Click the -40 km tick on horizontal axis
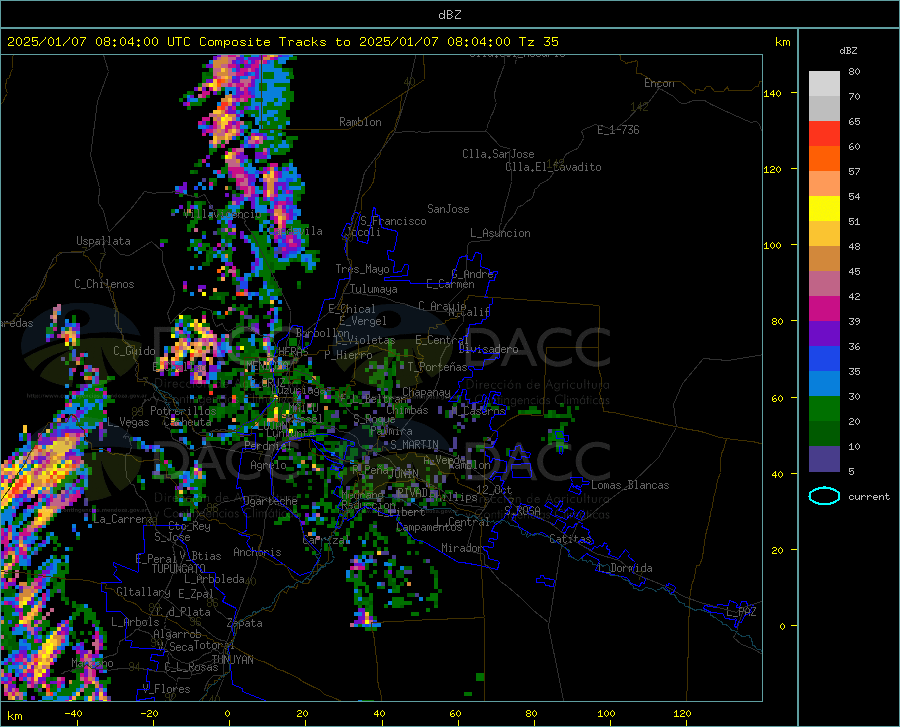 coord(73,713)
